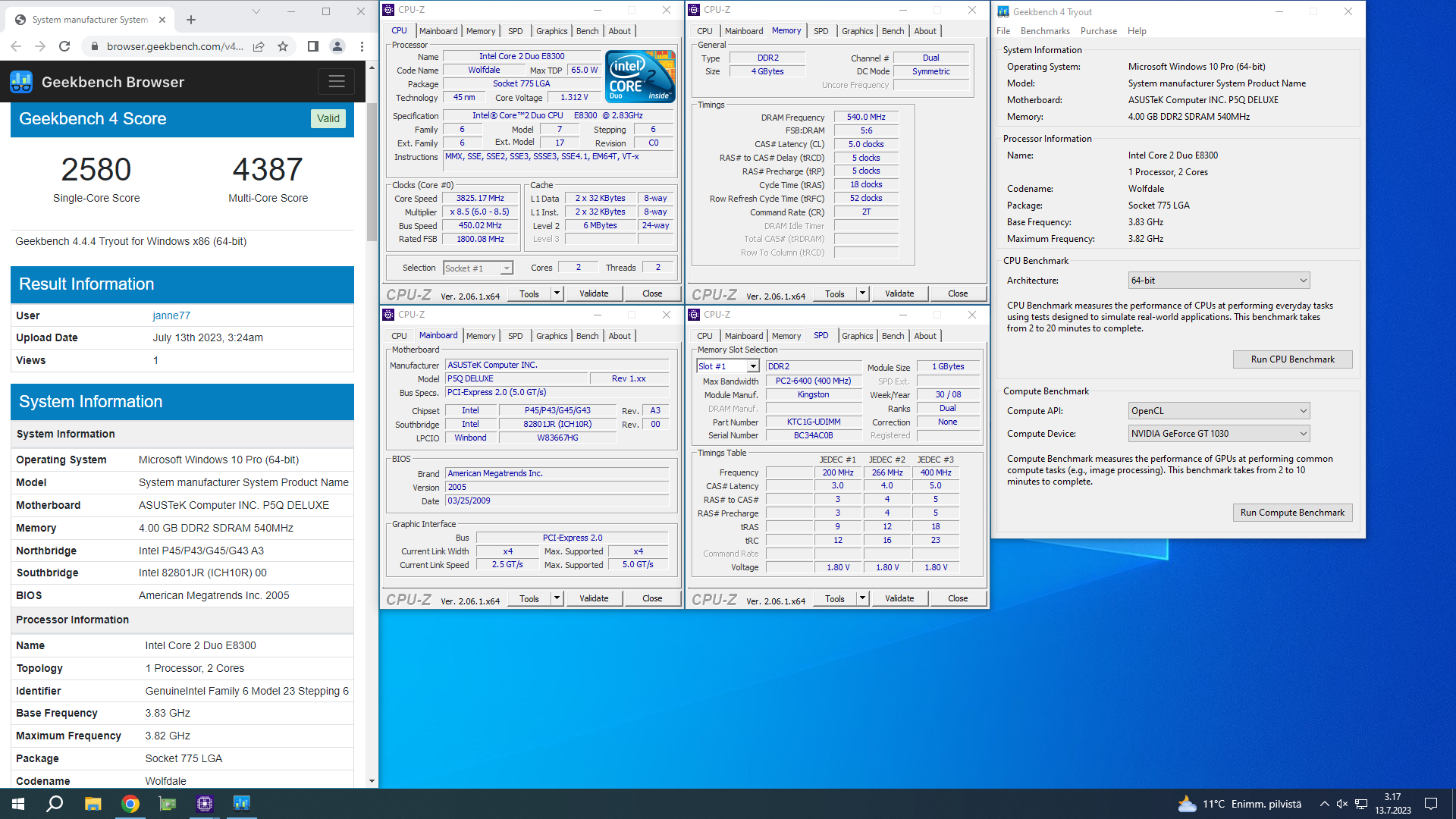Open Chrome profile avatar icon
The image size is (1456, 819).
(x=337, y=46)
